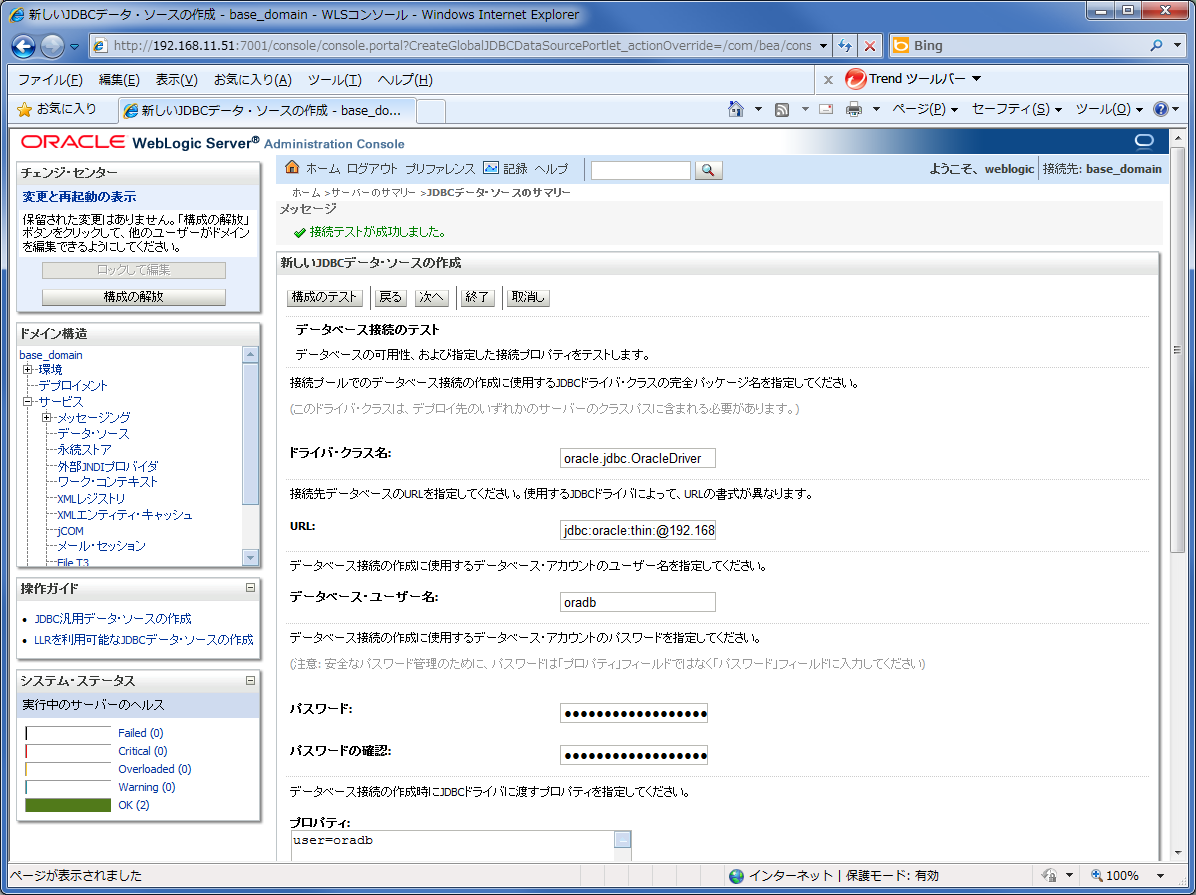The width and height of the screenshot is (1196, 895).
Task: Open the ヘルプ(H) menu
Action: coord(405,80)
